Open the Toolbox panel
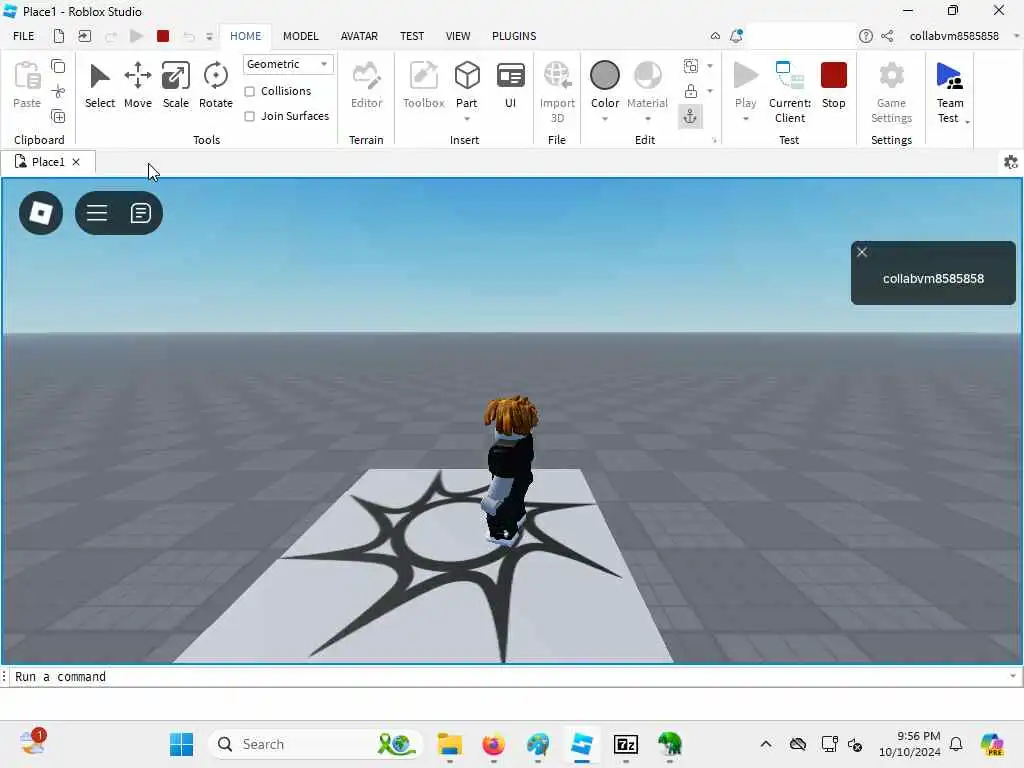 [423, 85]
